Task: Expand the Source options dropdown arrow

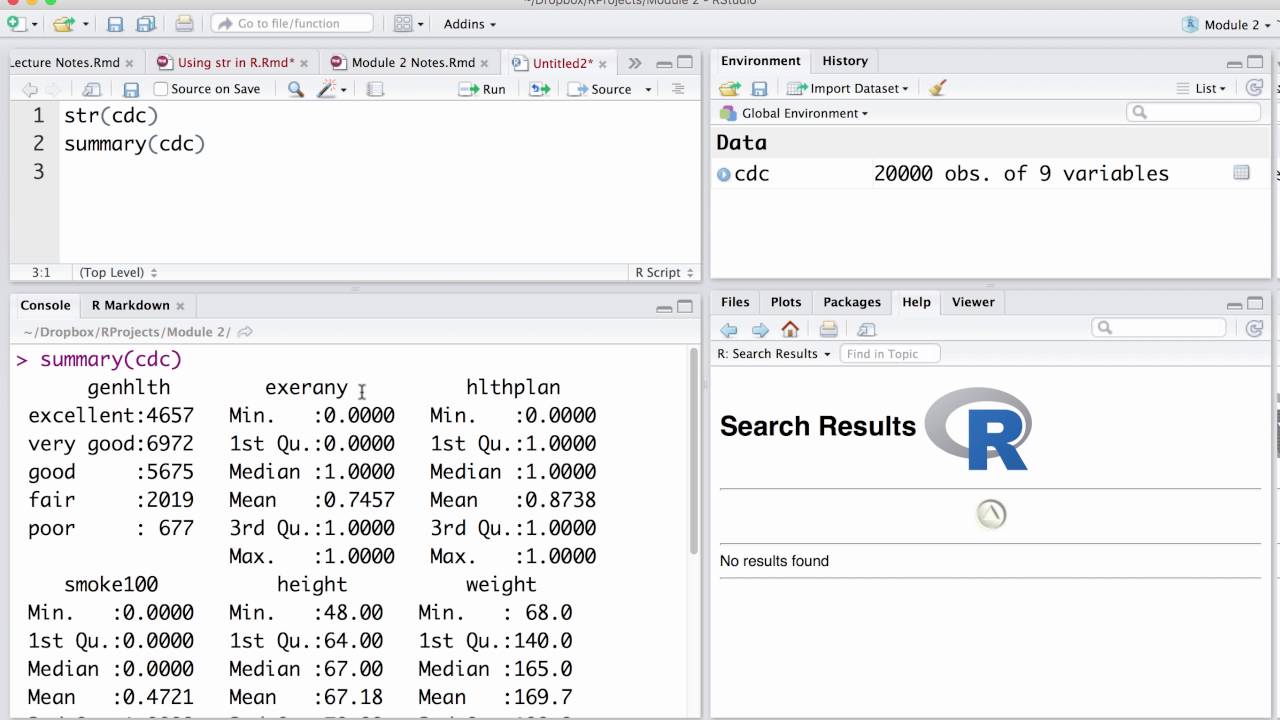Action: pyautogui.click(x=648, y=90)
